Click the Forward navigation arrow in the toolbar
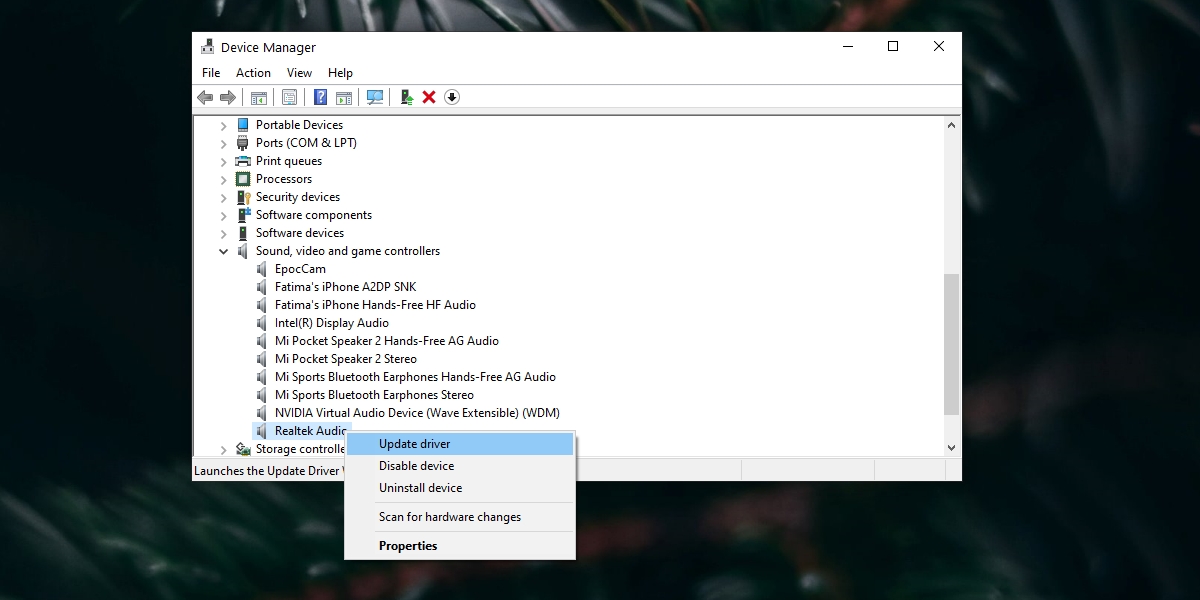The width and height of the screenshot is (1200, 600). pos(228,97)
